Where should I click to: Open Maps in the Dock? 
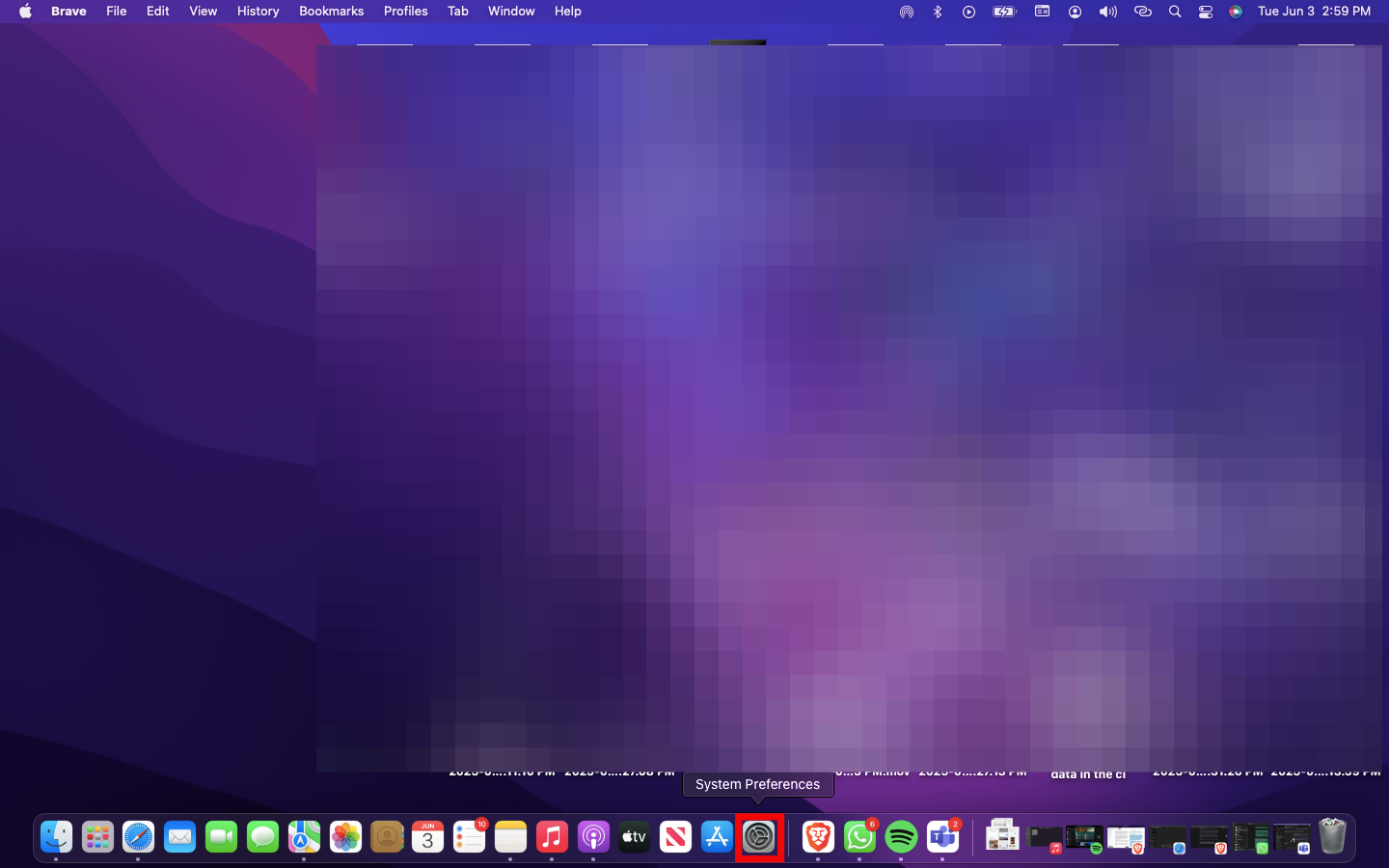point(305,836)
